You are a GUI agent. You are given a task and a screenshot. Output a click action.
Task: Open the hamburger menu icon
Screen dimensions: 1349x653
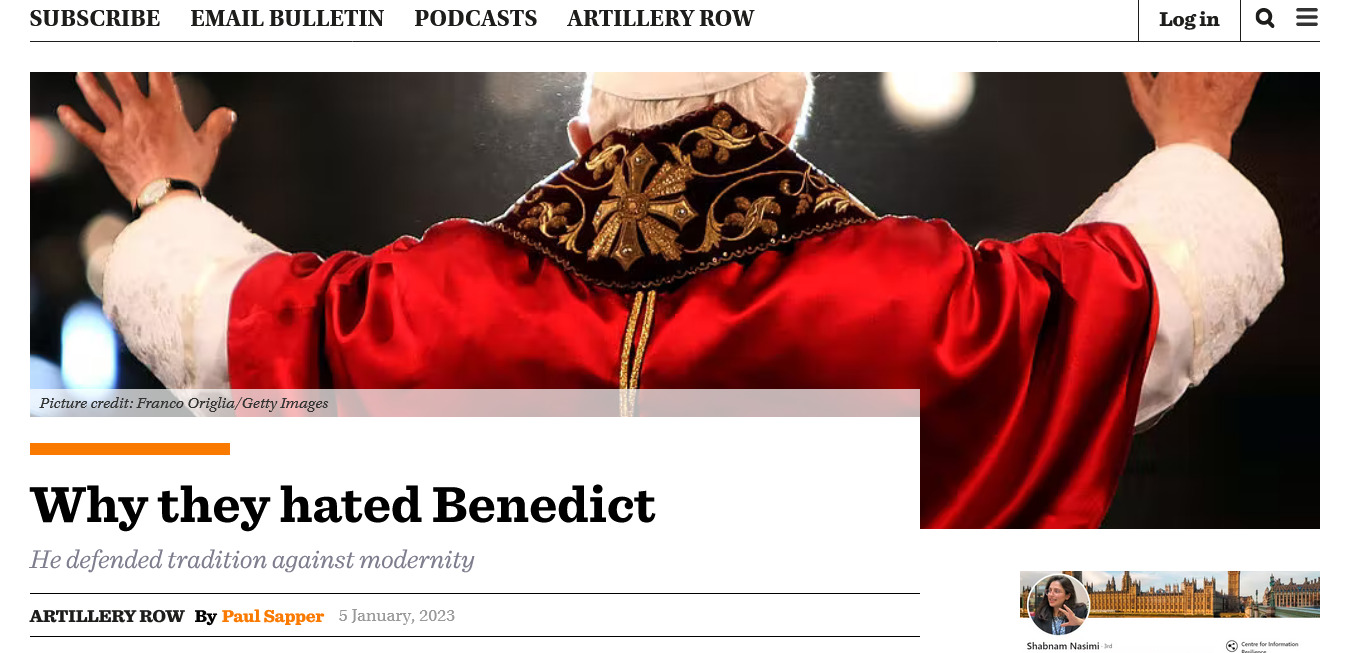click(x=1307, y=17)
